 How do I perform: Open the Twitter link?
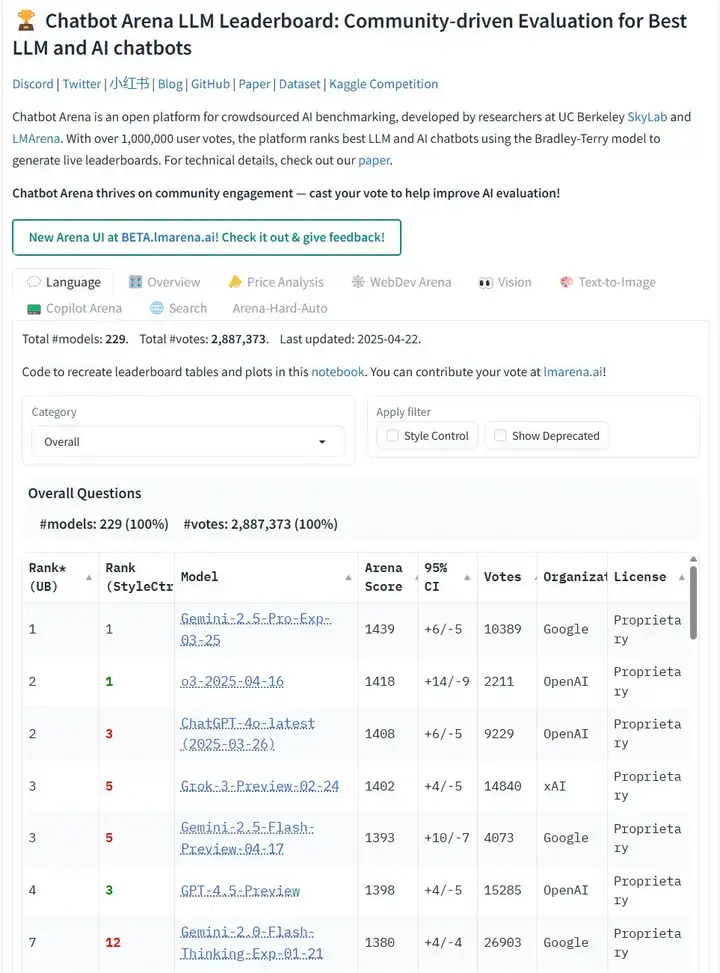(x=81, y=84)
